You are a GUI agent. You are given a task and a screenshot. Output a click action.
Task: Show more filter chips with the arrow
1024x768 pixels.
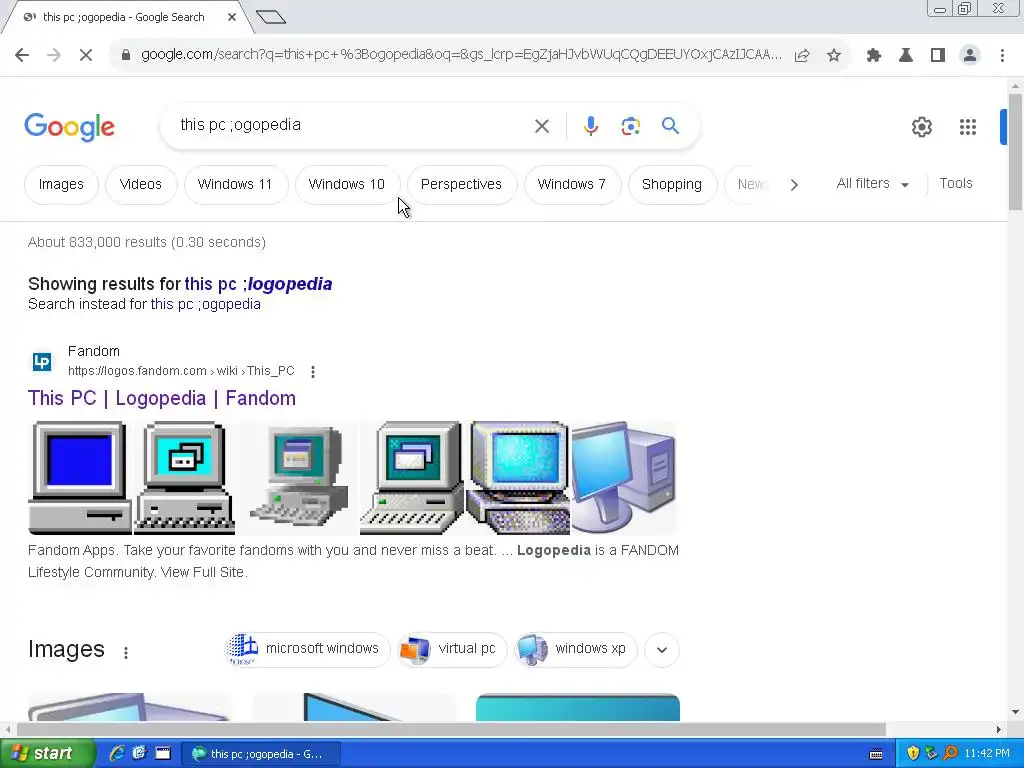(x=794, y=185)
